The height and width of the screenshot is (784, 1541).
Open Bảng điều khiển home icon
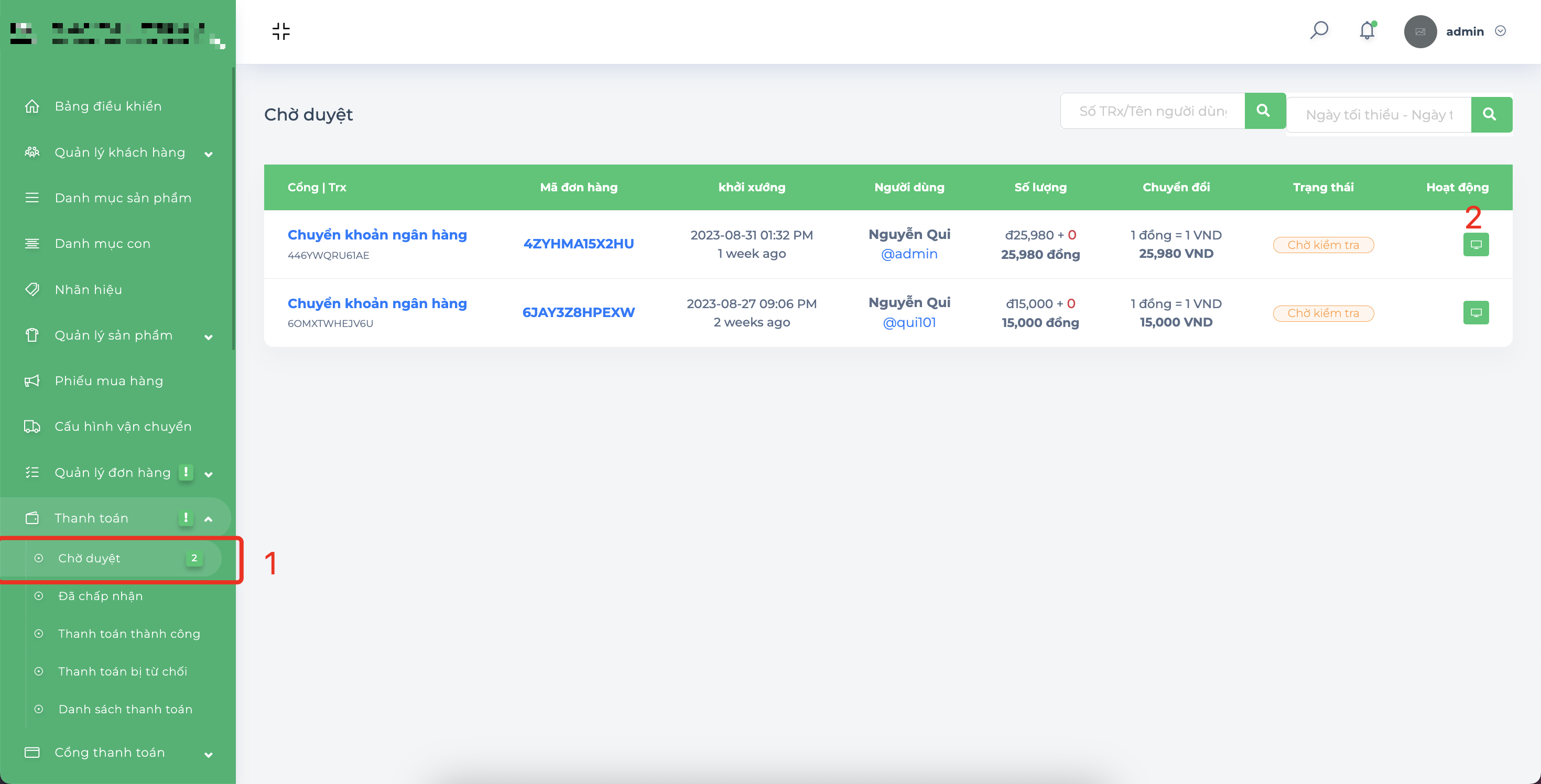tap(32, 106)
